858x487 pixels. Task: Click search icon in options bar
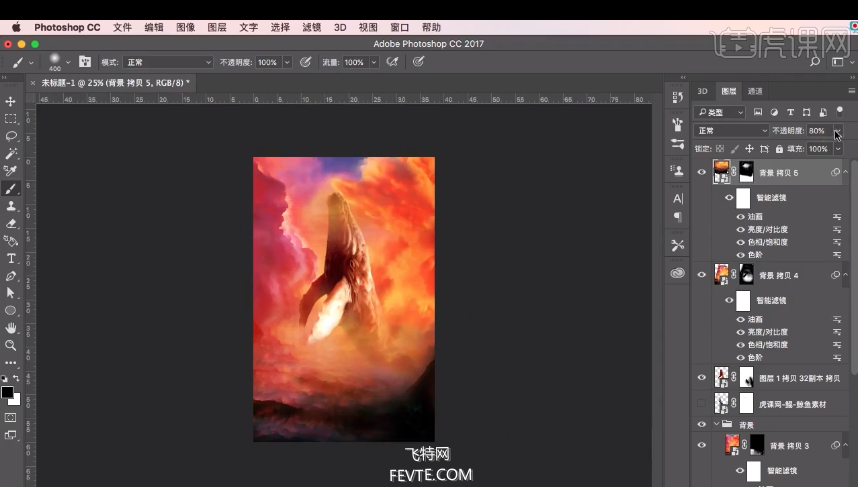tap(815, 62)
